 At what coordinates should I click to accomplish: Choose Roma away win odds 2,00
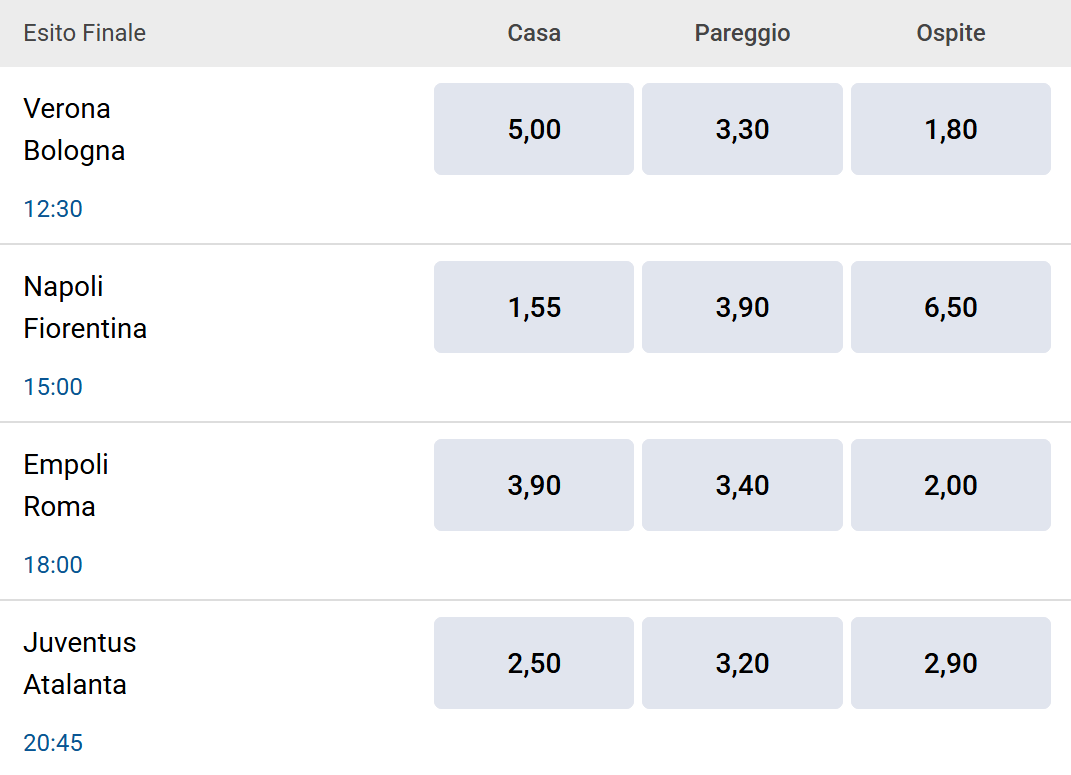coord(951,485)
